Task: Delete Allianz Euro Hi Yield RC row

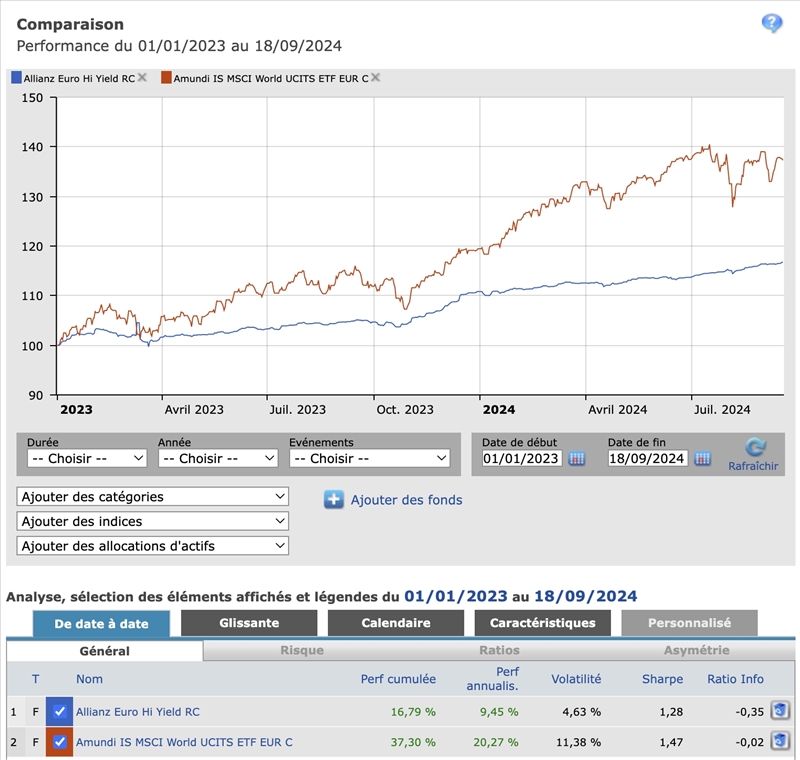Action: 780,711
